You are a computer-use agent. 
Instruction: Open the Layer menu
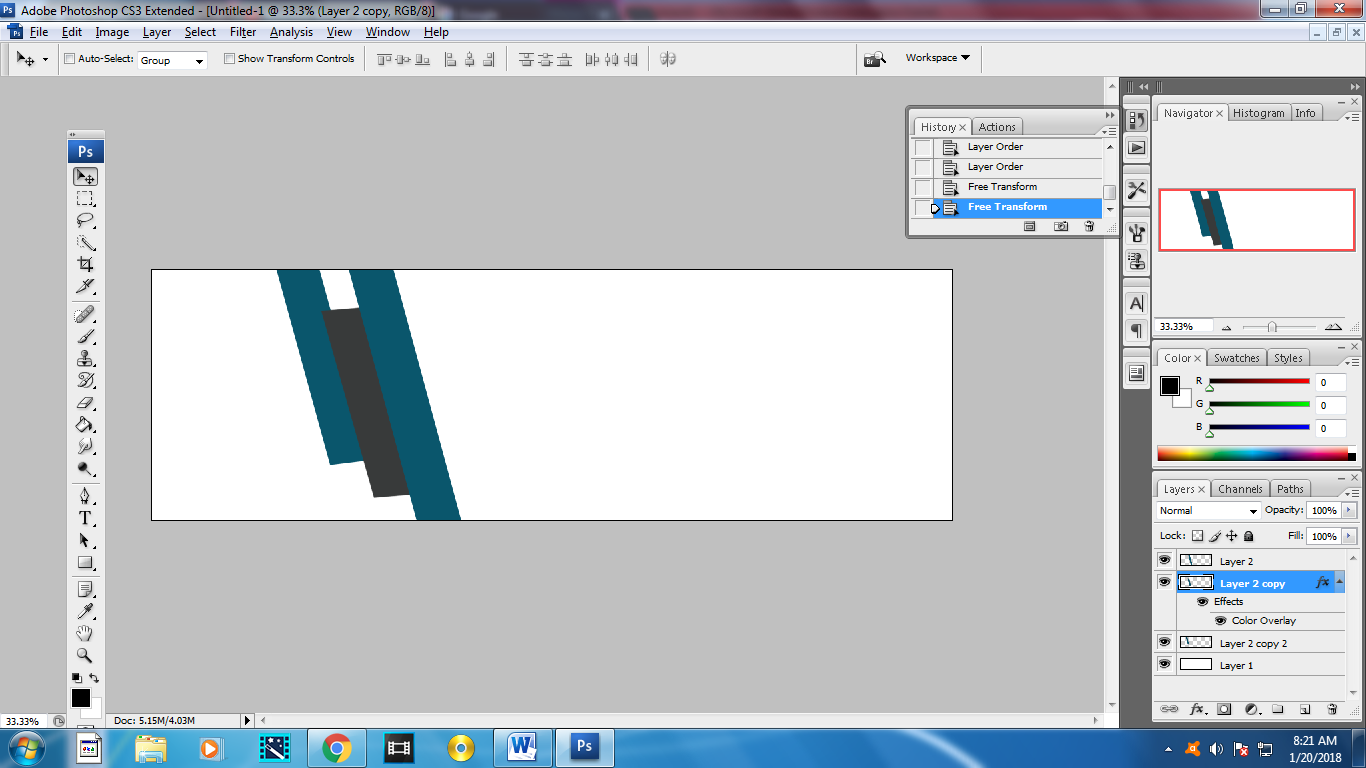[157, 32]
